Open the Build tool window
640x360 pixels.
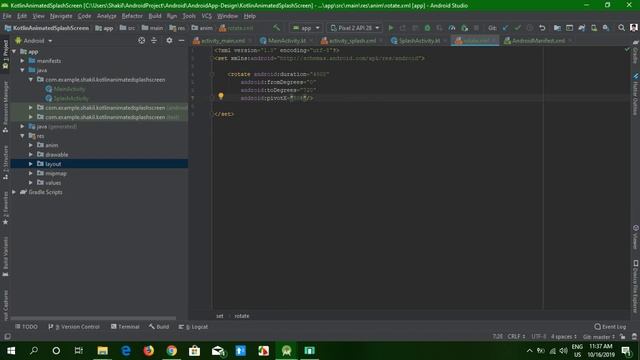[x=159, y=327]
